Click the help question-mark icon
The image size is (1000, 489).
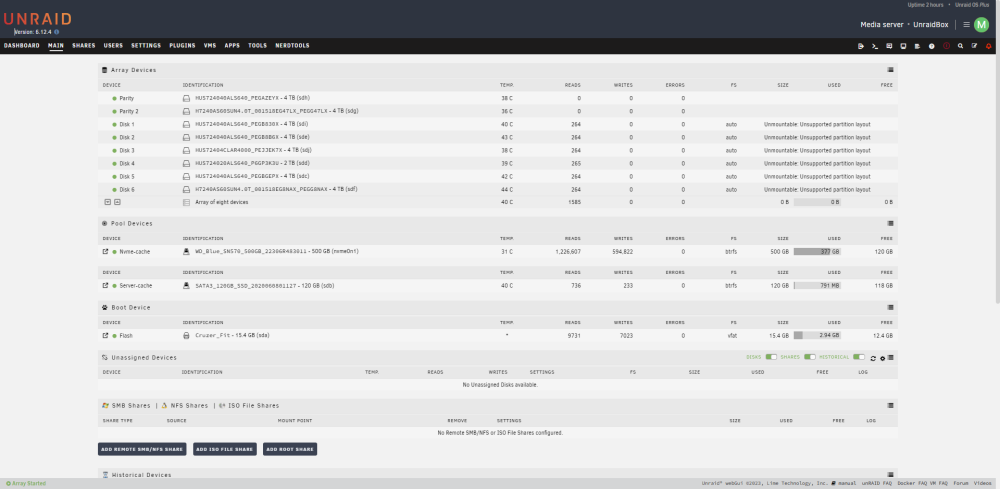click(x=932, y=46)
